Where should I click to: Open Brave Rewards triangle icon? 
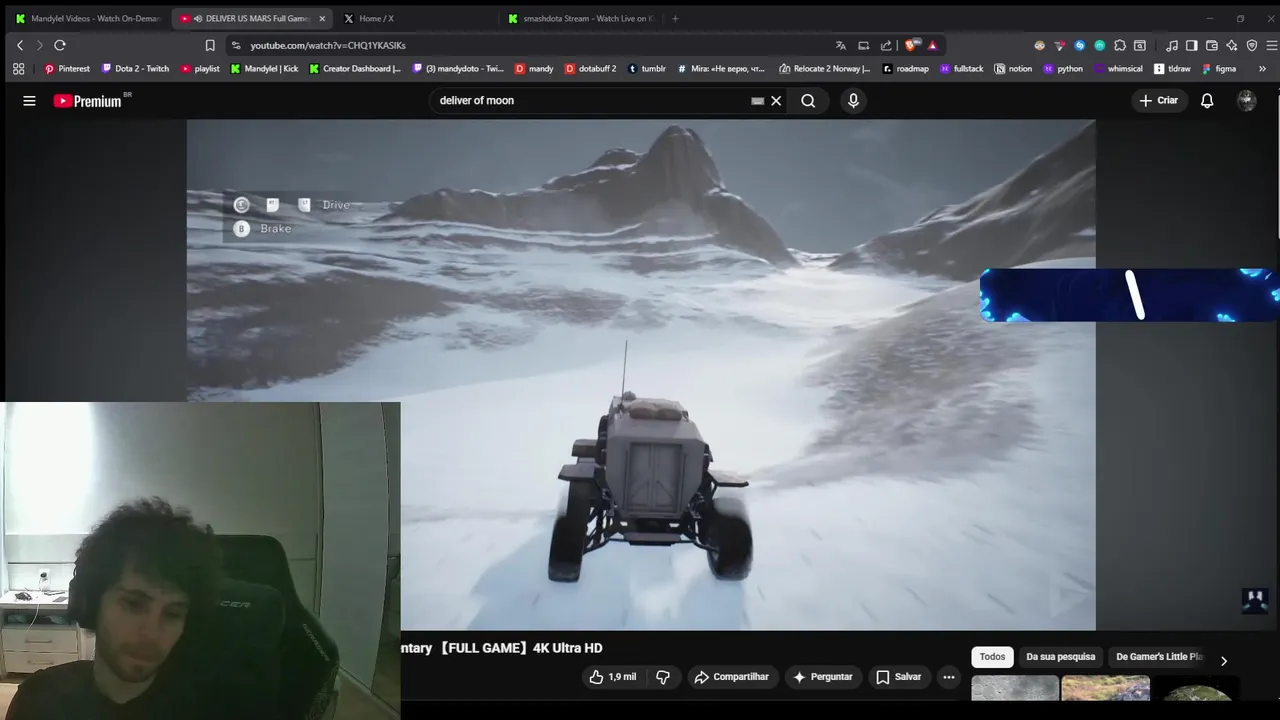[x=933, y=45]
